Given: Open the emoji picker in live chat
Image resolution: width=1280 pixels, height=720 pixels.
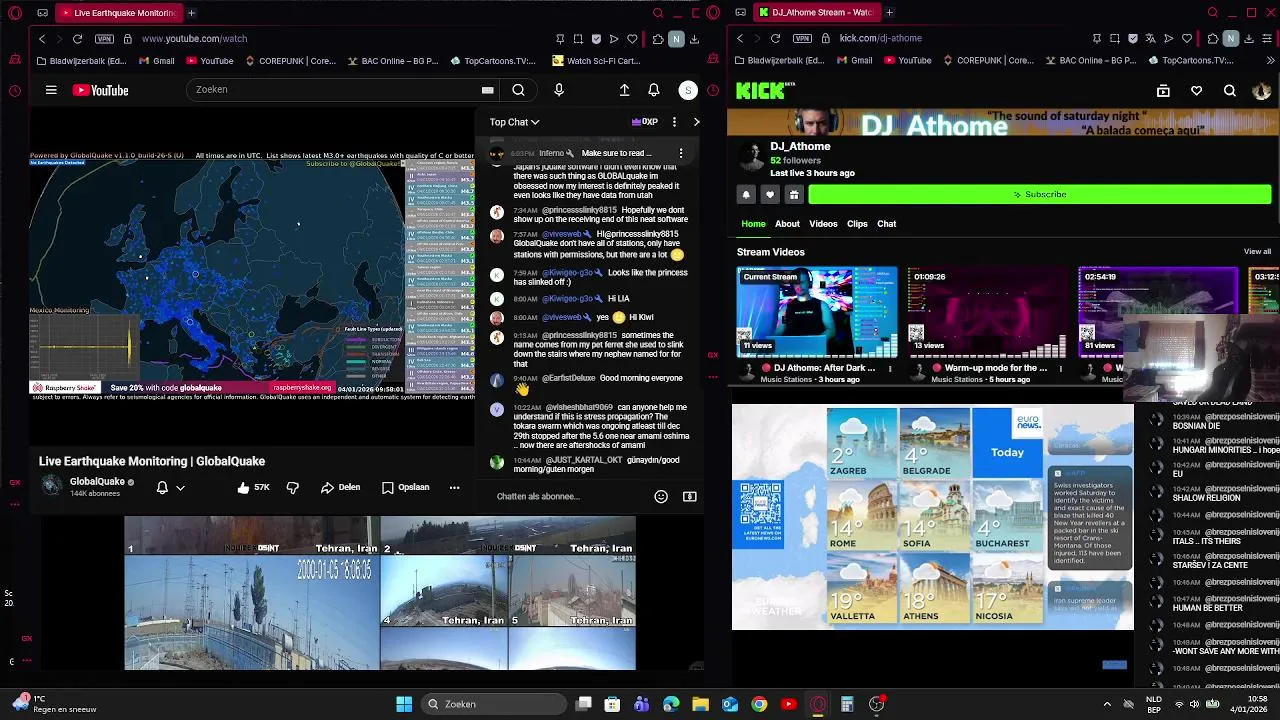Looking at the screenshot, I should coord(661,496).
